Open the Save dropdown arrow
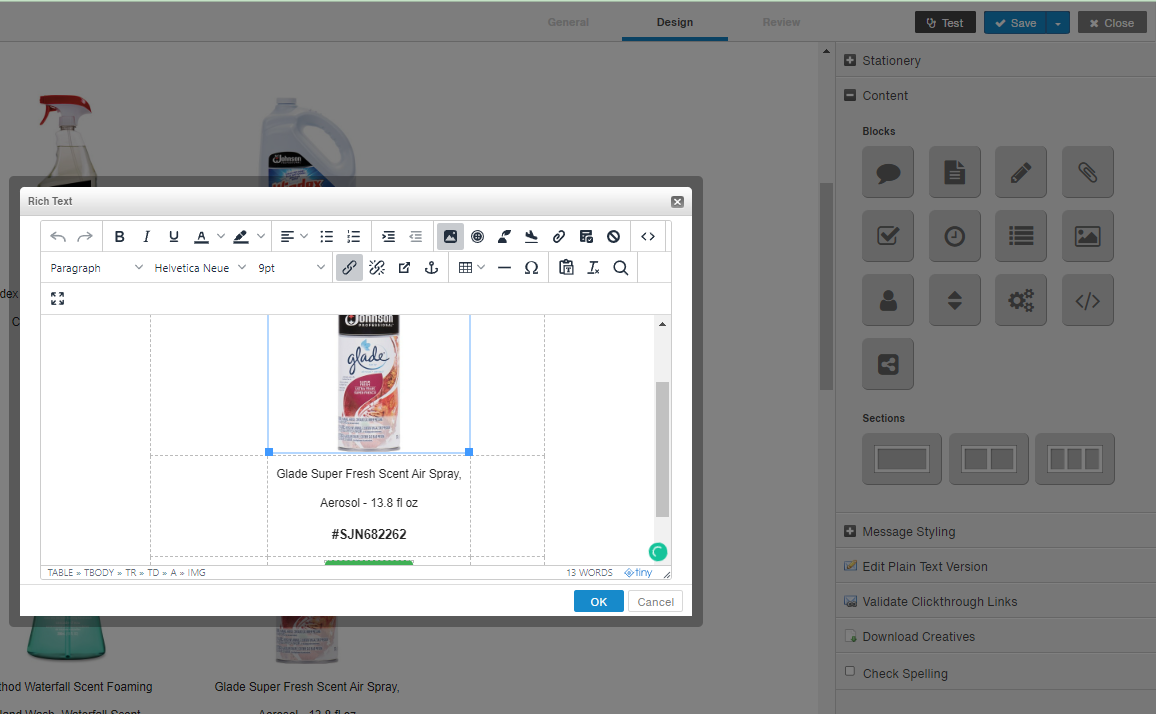 pyautogui.click(x=1058, y=23)
